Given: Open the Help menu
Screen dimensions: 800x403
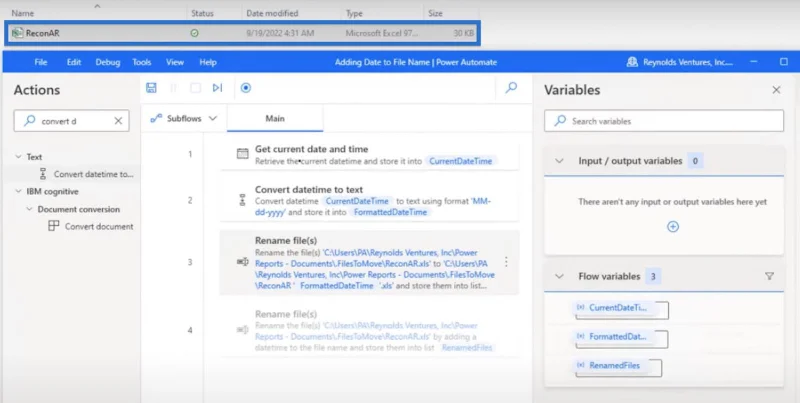Looking at the screenshot, I should [x=208, y=62].
